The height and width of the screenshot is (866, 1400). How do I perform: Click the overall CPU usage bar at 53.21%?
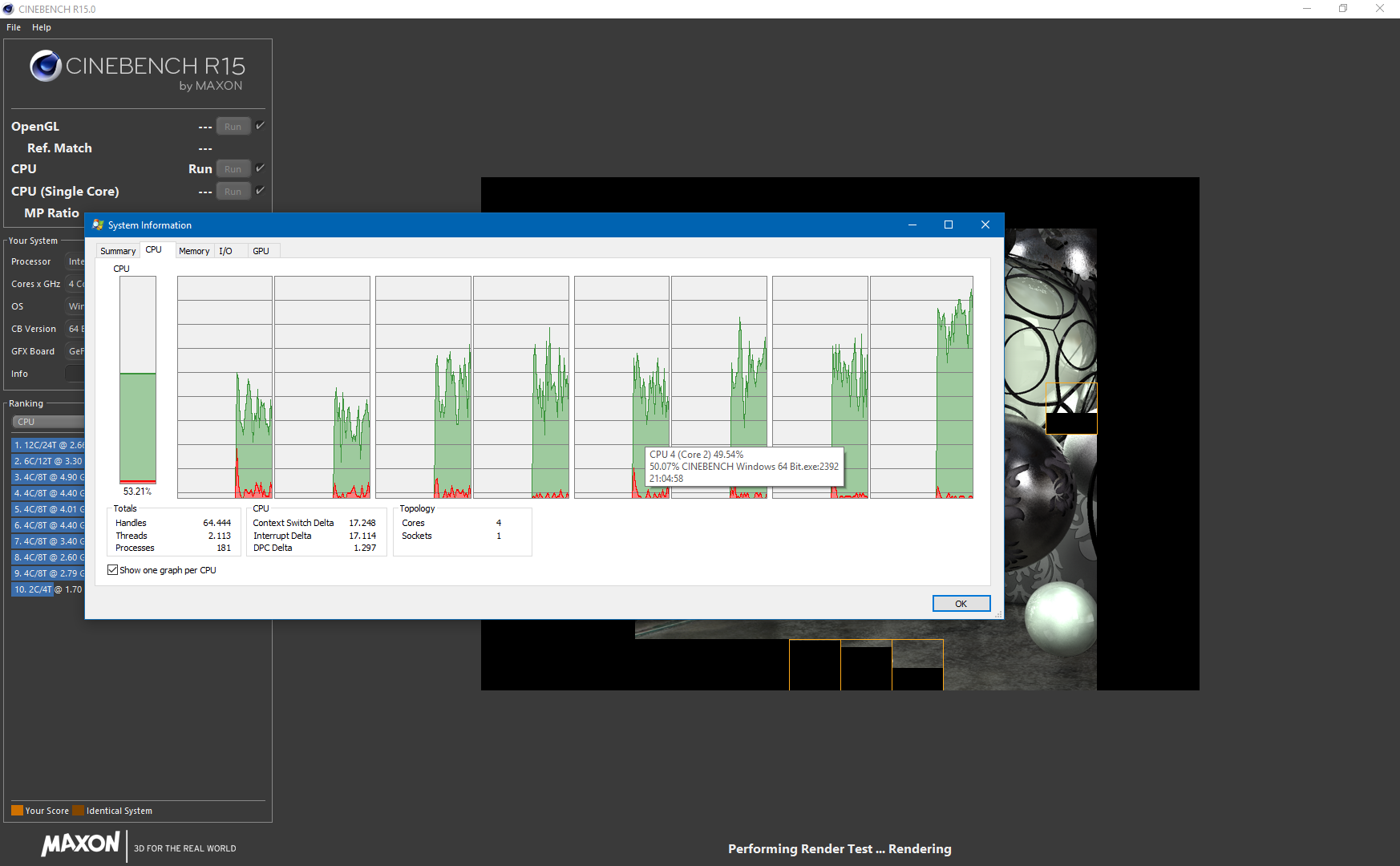(x=138, y=380)
